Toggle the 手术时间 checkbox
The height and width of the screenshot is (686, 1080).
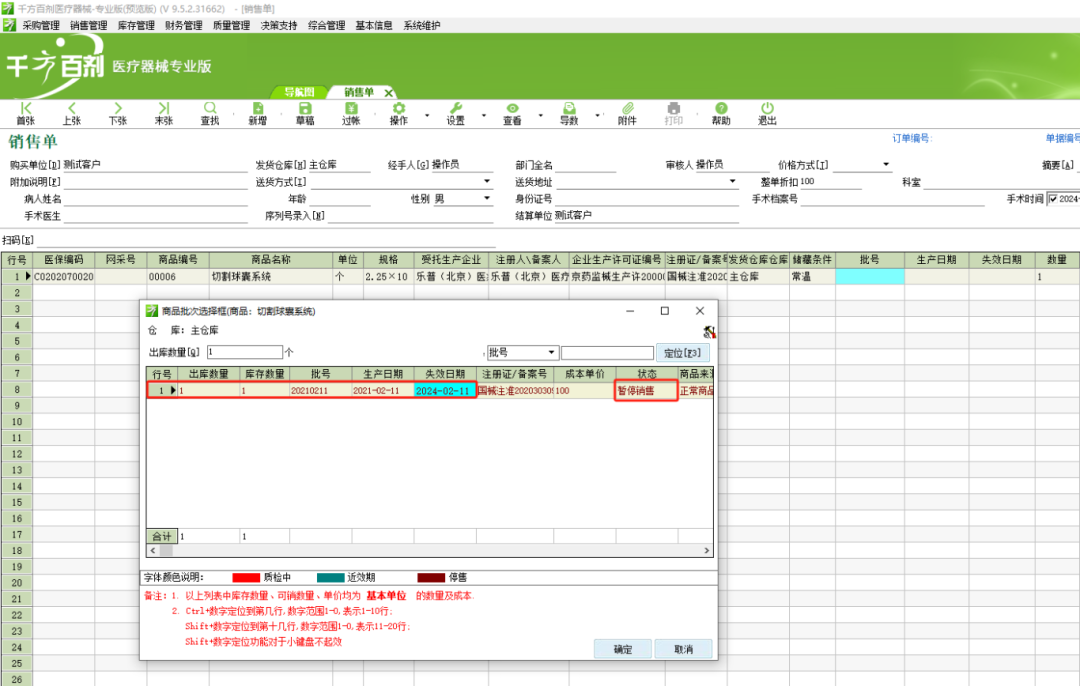1052,199
